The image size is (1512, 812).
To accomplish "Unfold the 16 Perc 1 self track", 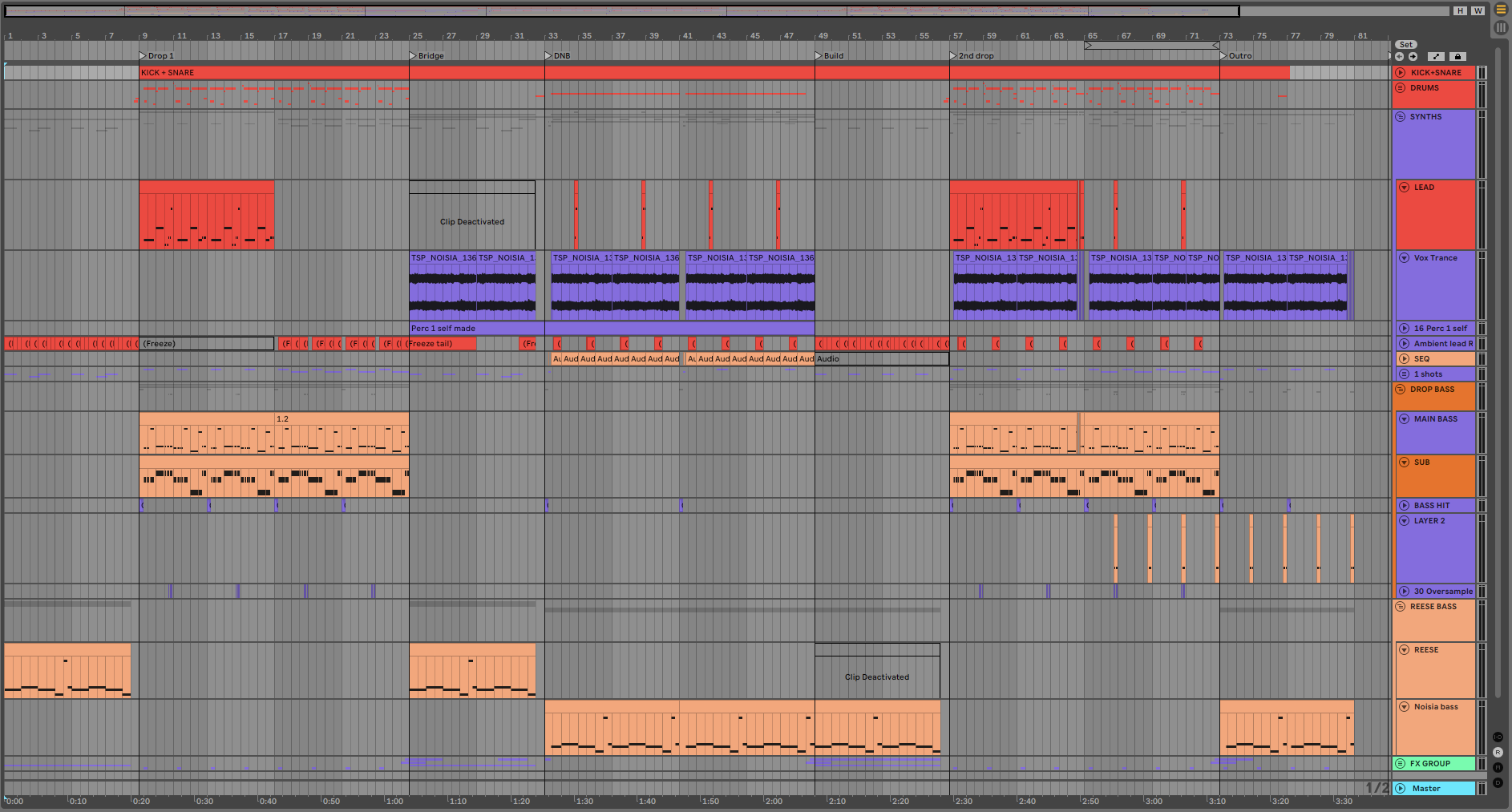I will pos(1404,328).
